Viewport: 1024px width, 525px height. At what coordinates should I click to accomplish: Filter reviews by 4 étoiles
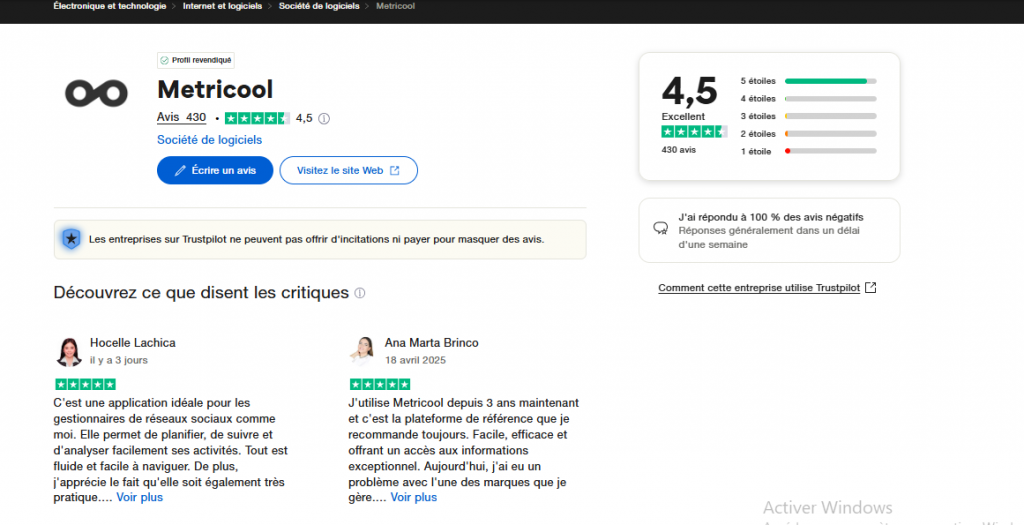(808, 99)
